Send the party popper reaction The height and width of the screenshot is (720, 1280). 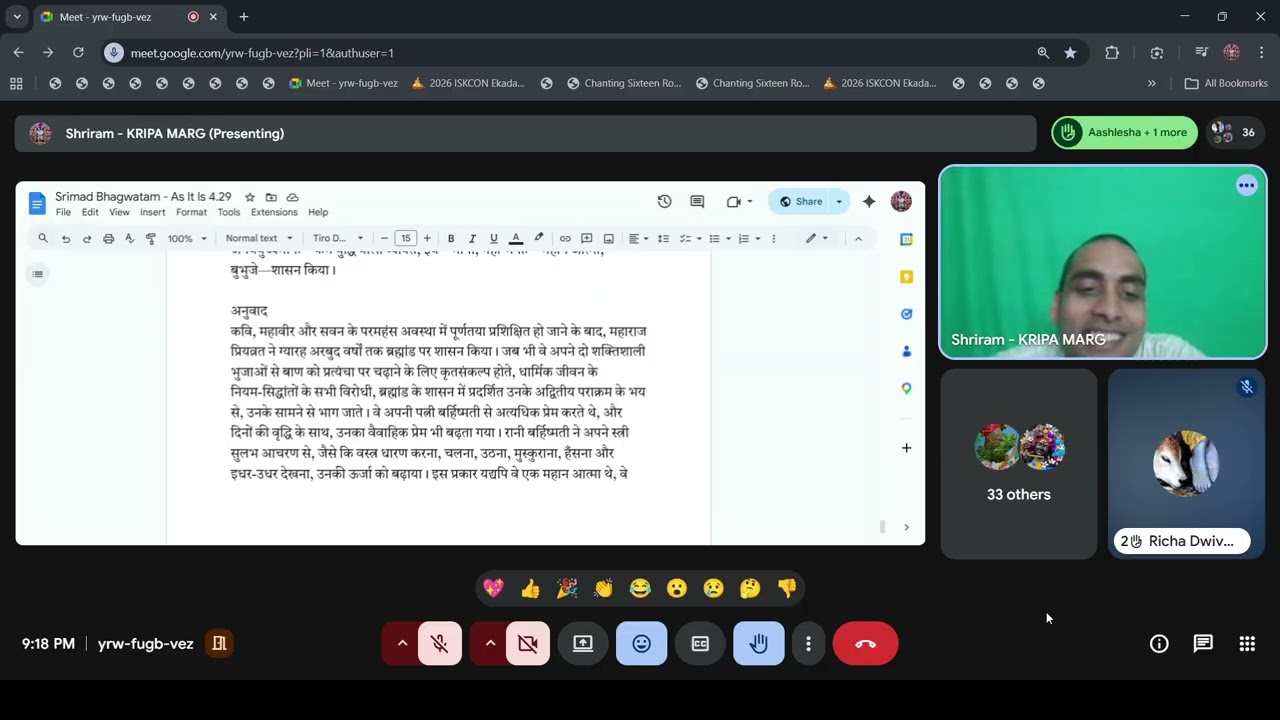(567, 589)
